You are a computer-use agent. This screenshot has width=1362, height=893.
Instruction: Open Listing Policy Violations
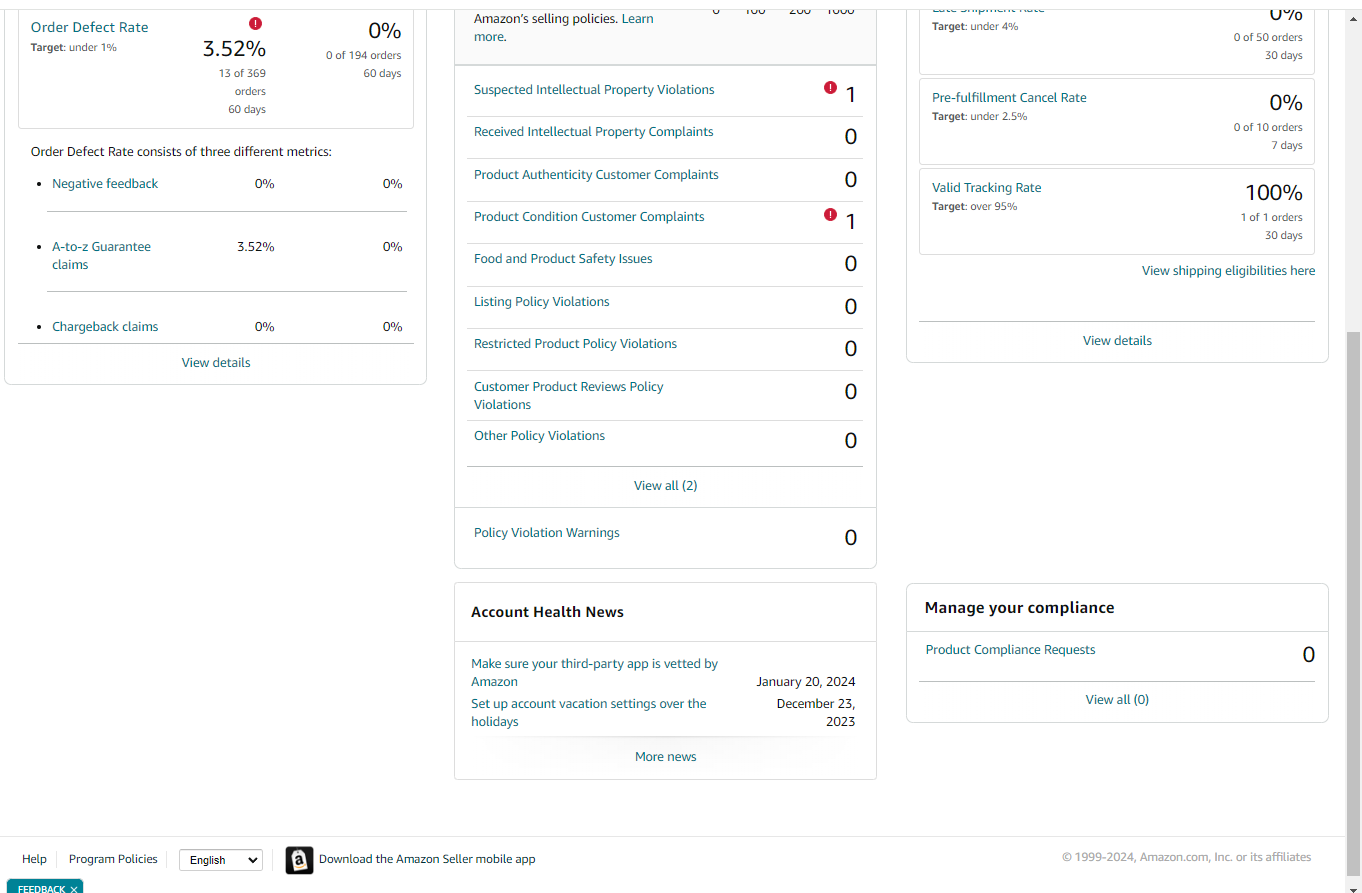[x=542, y=302]
